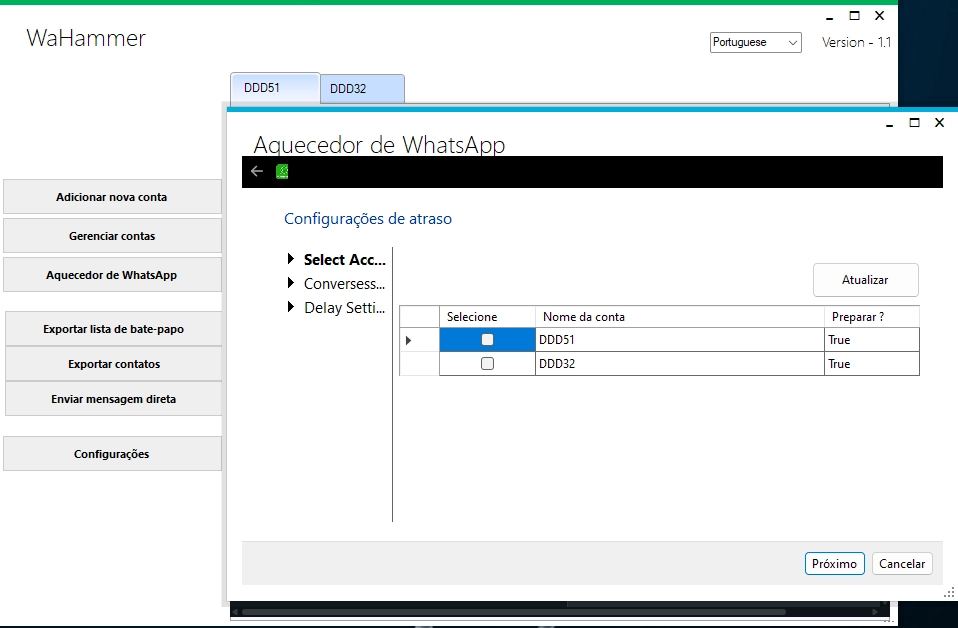Screen dimensions: 958x628
Task: Click the Configurações de atraso heading
Action: (x=368, y=219)
